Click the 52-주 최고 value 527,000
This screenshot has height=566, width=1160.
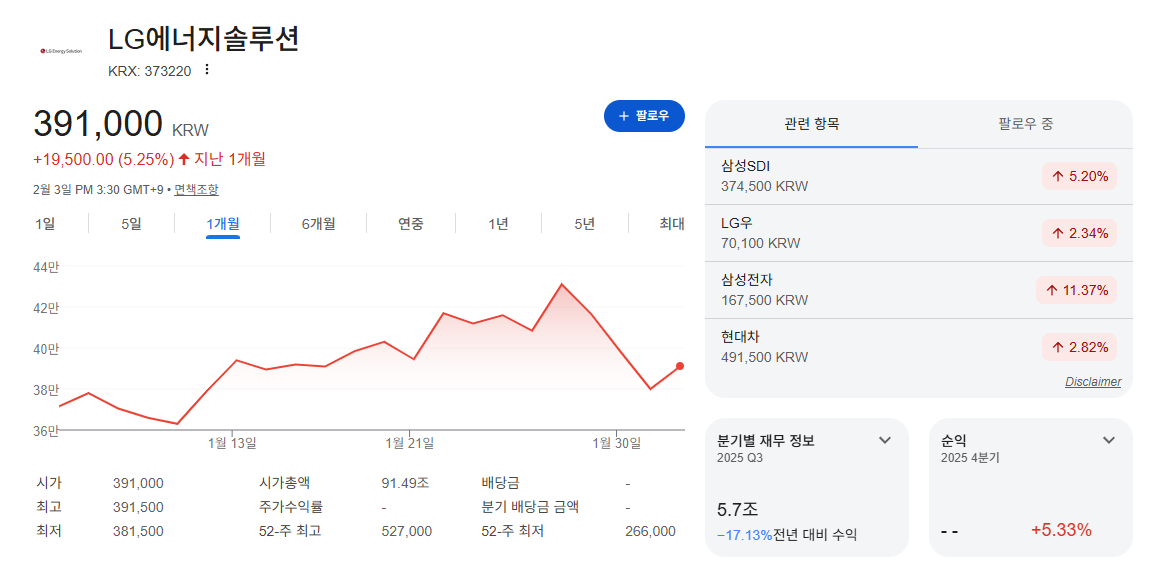point(406,531)
